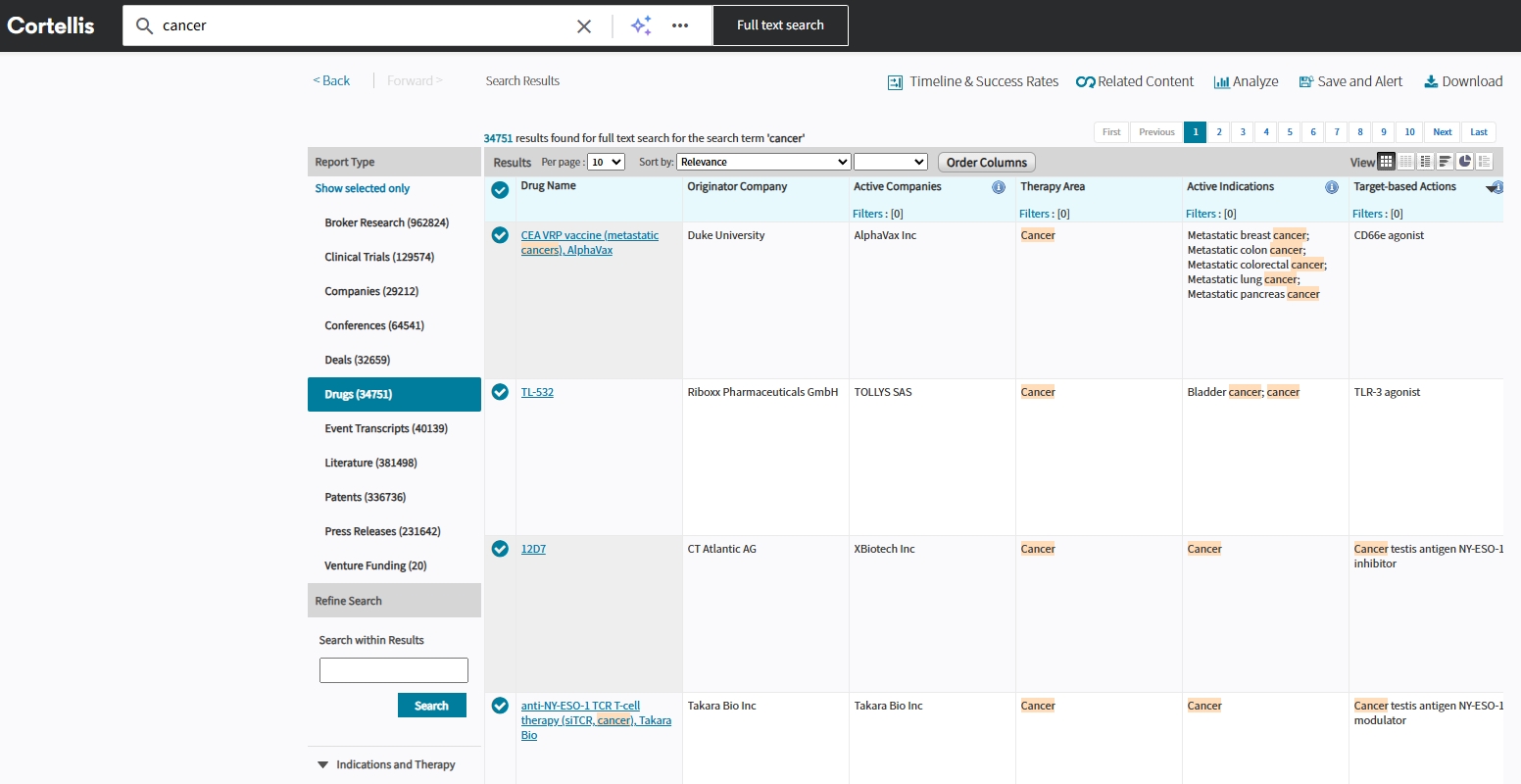Open the Sort by Relevance dropdown
The image size is (1521, 784).
763,162
